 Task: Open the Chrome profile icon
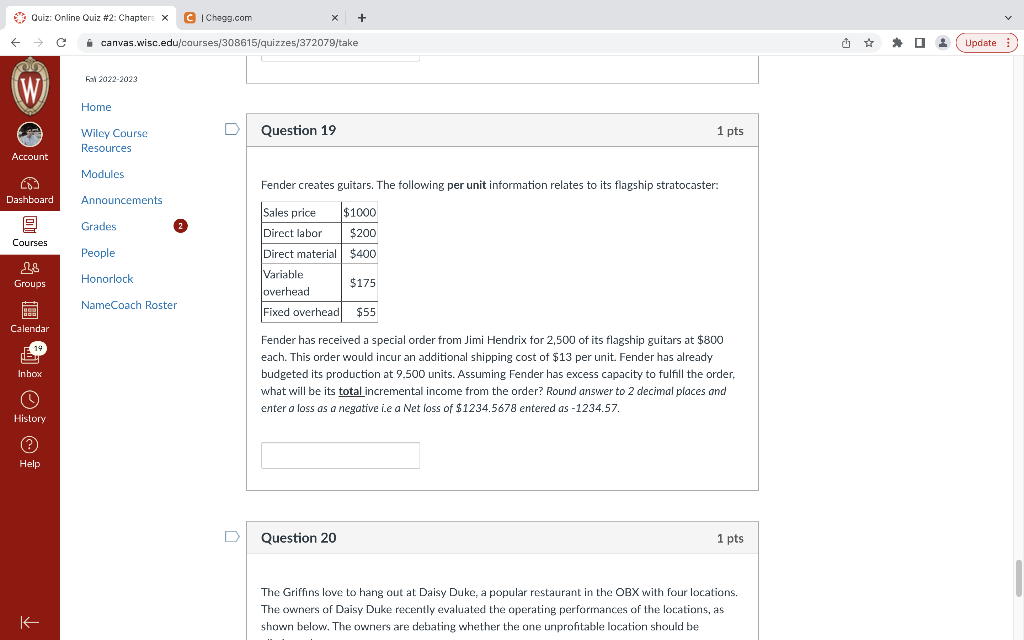click(942, 42)
